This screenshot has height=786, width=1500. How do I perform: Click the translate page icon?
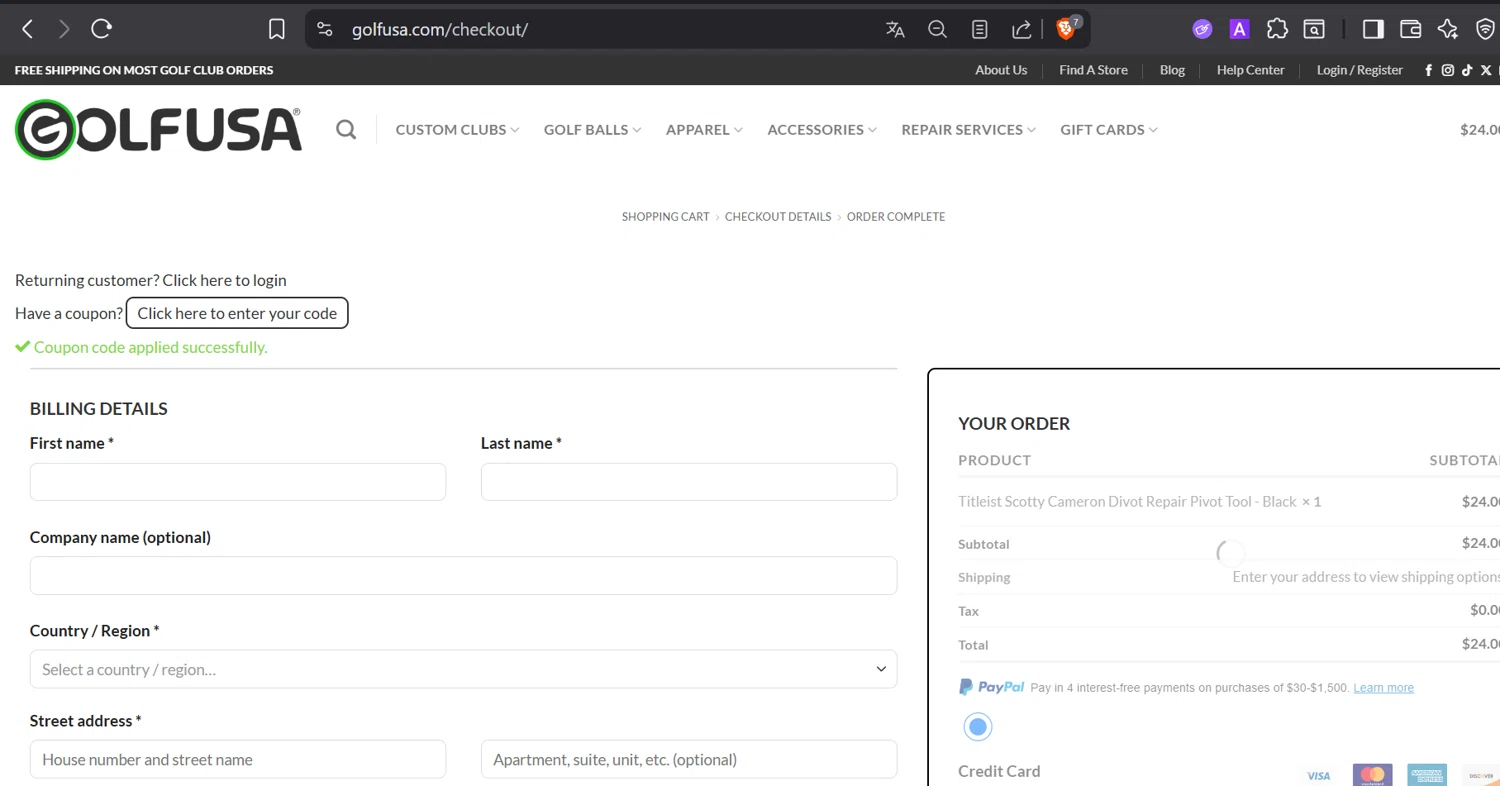[895, 29]
